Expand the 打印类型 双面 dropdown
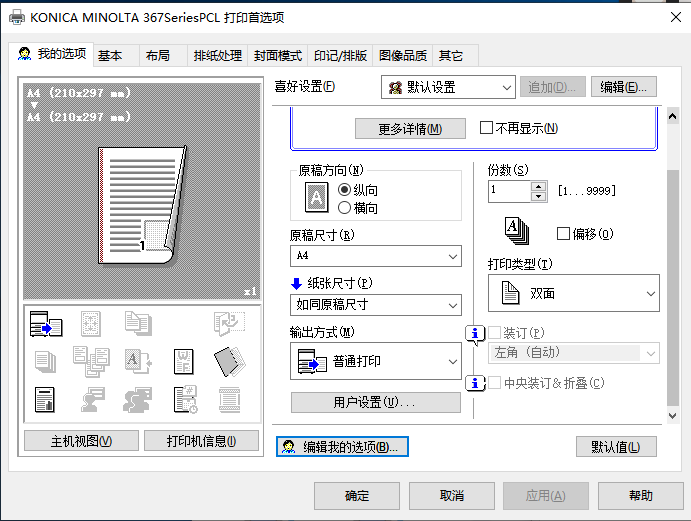Viewport: 691px width, 521px height. 574,293
